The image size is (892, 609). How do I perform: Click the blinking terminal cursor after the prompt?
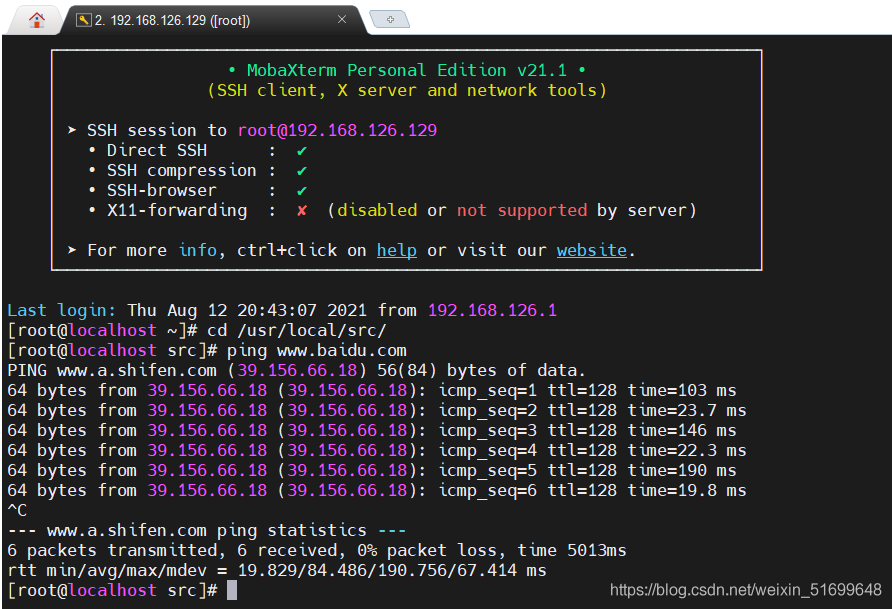point(232,590)
